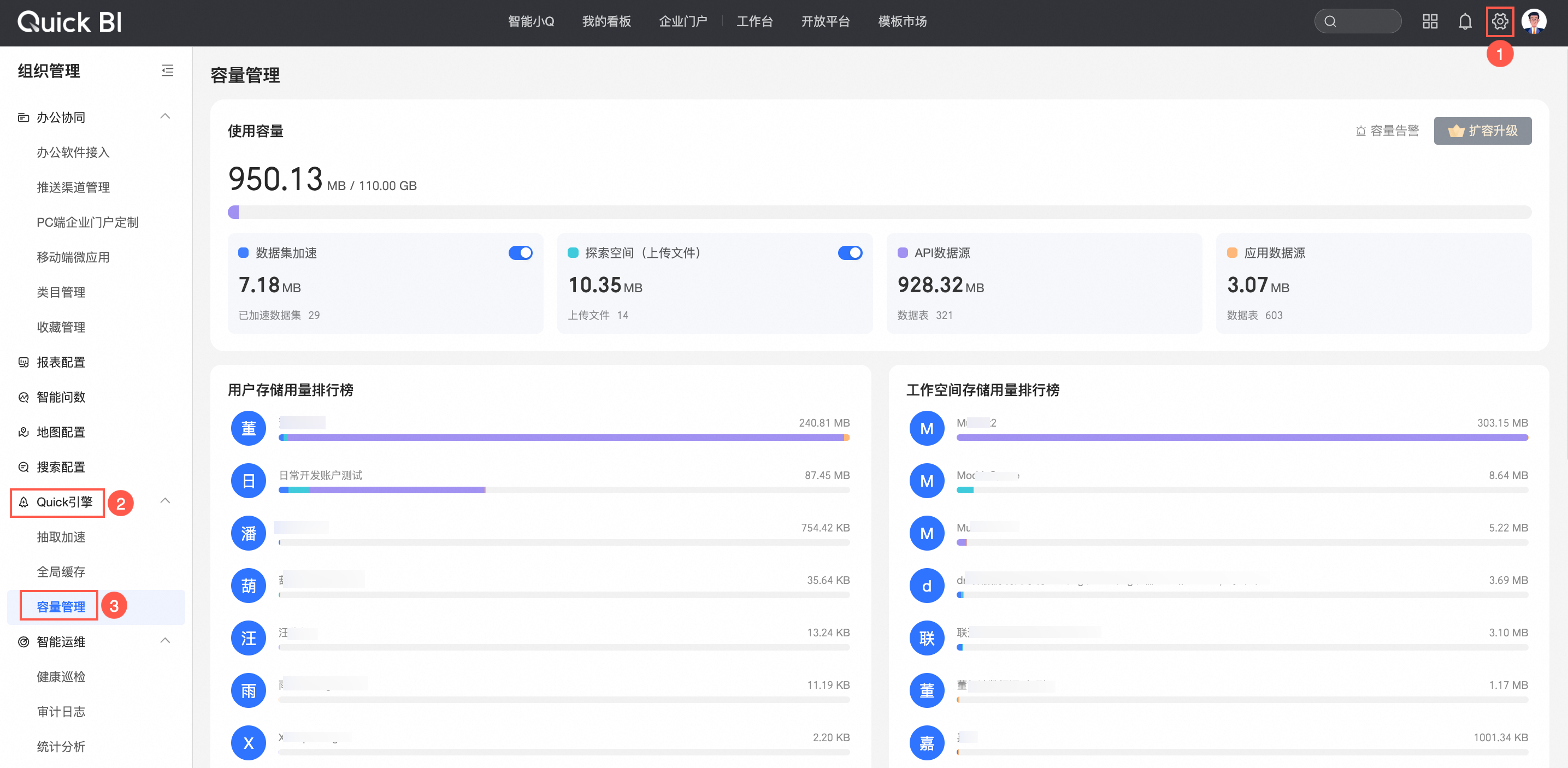Screen dimensions: 1568x768
Task: Open the 工作台 top navigation item
Action: pos(754,22)
